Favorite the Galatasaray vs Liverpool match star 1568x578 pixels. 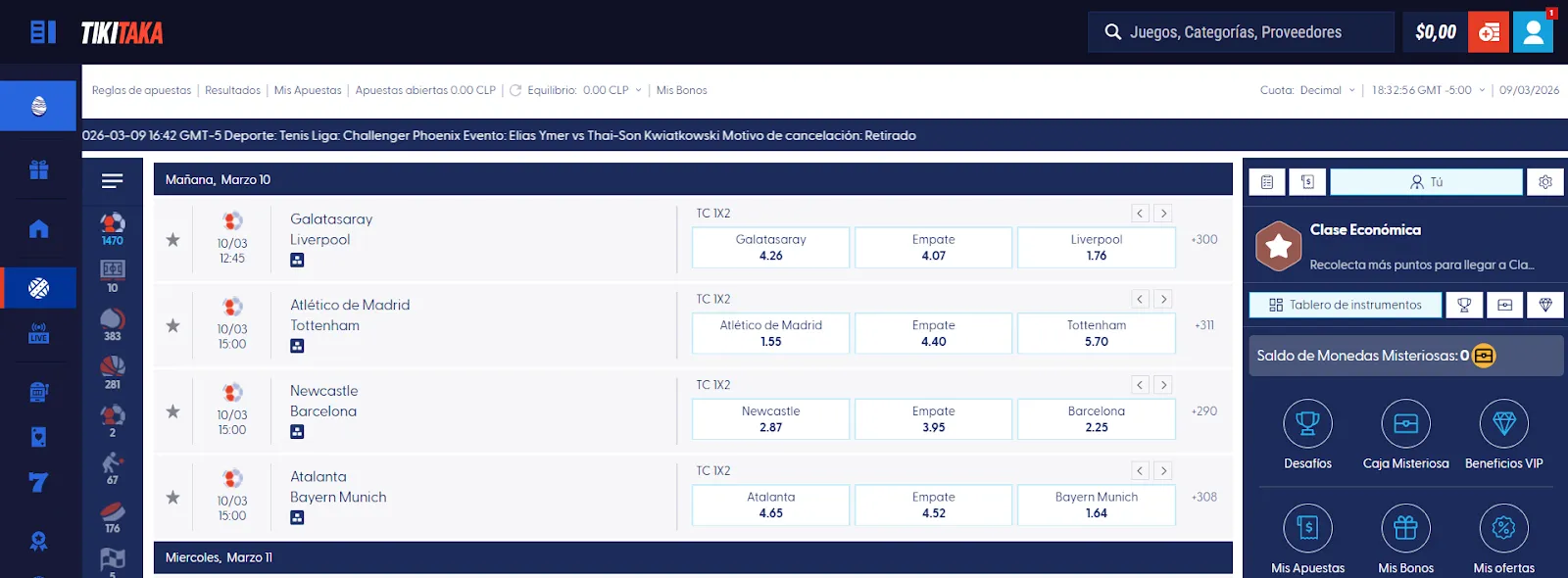[173, 240]
